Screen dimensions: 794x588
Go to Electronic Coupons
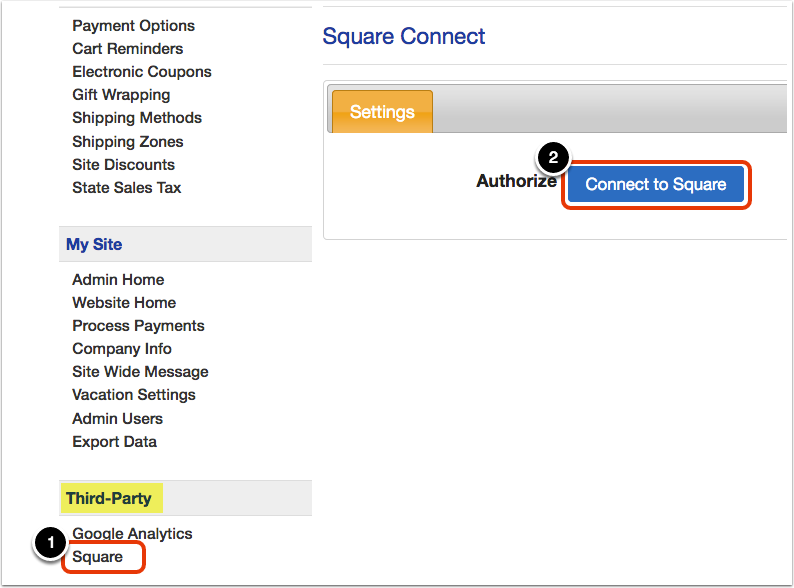(x=142, y=71)
